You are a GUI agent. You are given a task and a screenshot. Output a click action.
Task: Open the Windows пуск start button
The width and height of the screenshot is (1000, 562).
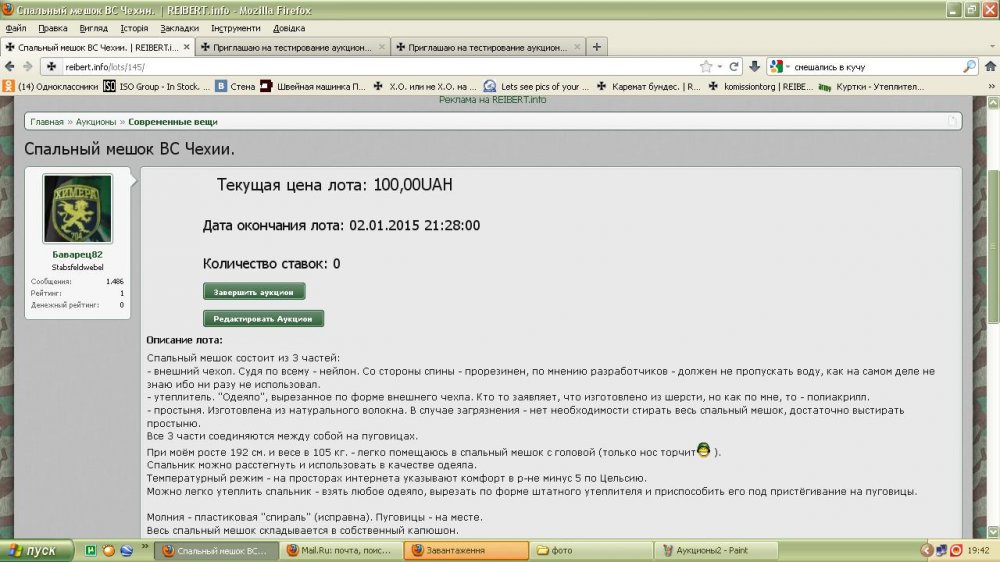35,550
